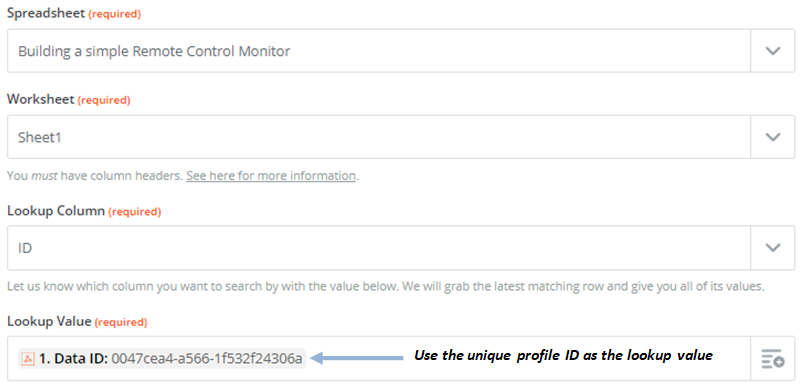808x392 pixels.
Task: Click the ID lookup column field
Action: 379,248
